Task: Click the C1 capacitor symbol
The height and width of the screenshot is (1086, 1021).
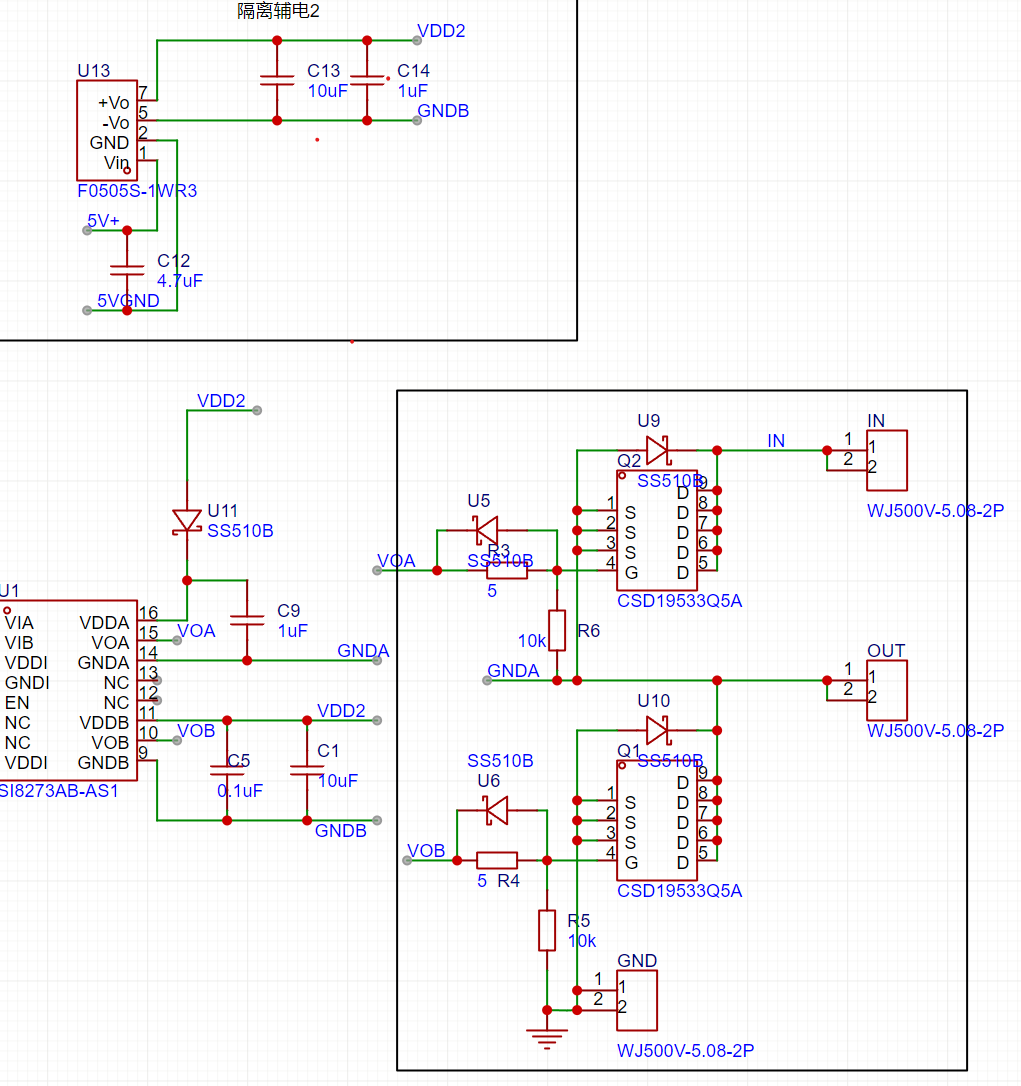Action: 307,770
